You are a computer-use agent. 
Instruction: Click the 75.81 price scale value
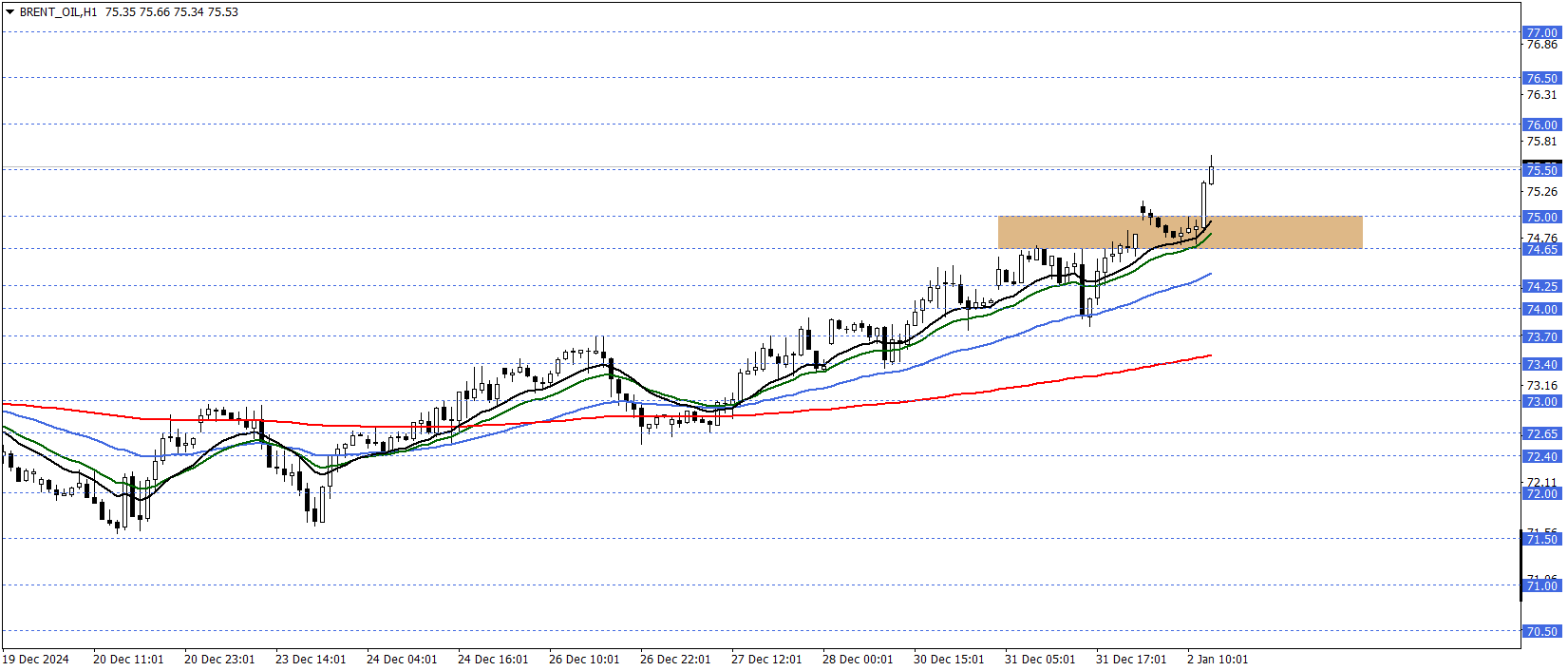(1541, 142)
